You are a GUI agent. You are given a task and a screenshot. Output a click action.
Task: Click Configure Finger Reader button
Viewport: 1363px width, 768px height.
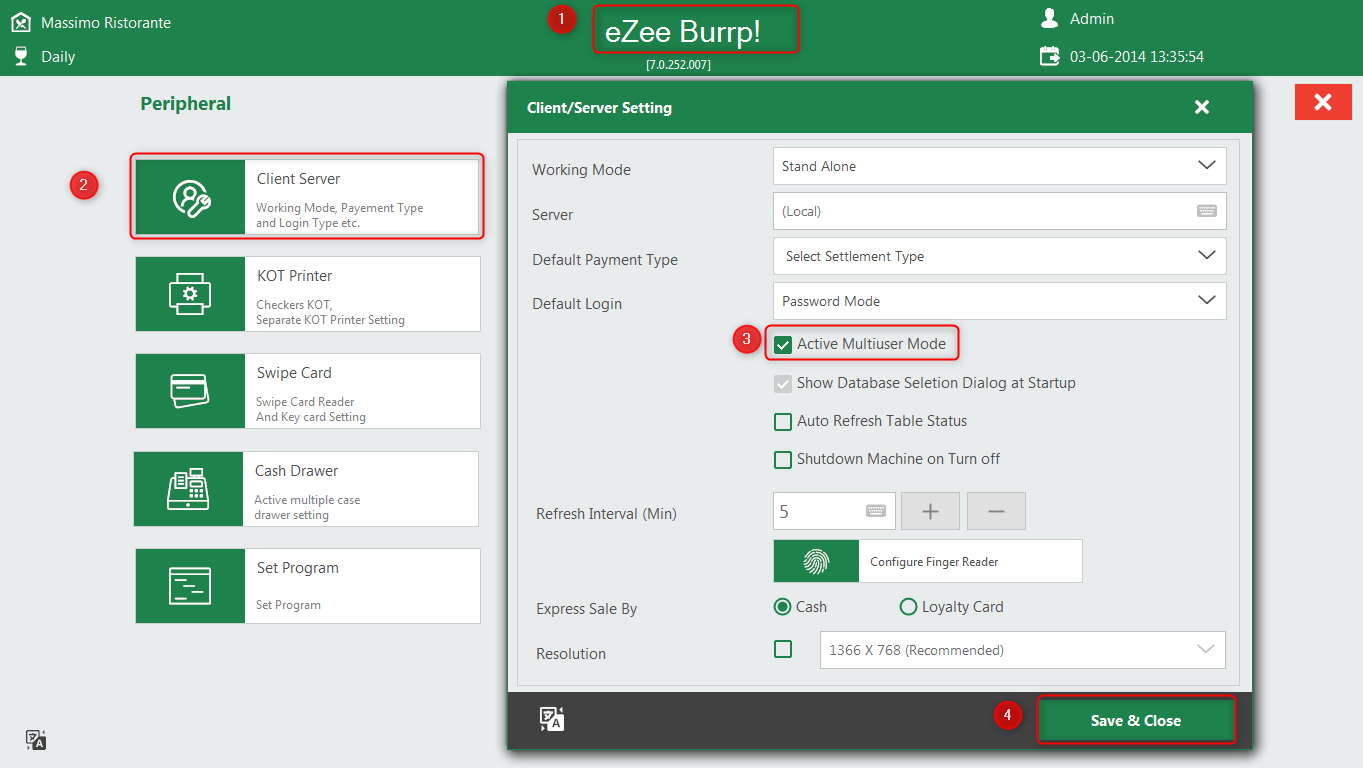(928, 561)
